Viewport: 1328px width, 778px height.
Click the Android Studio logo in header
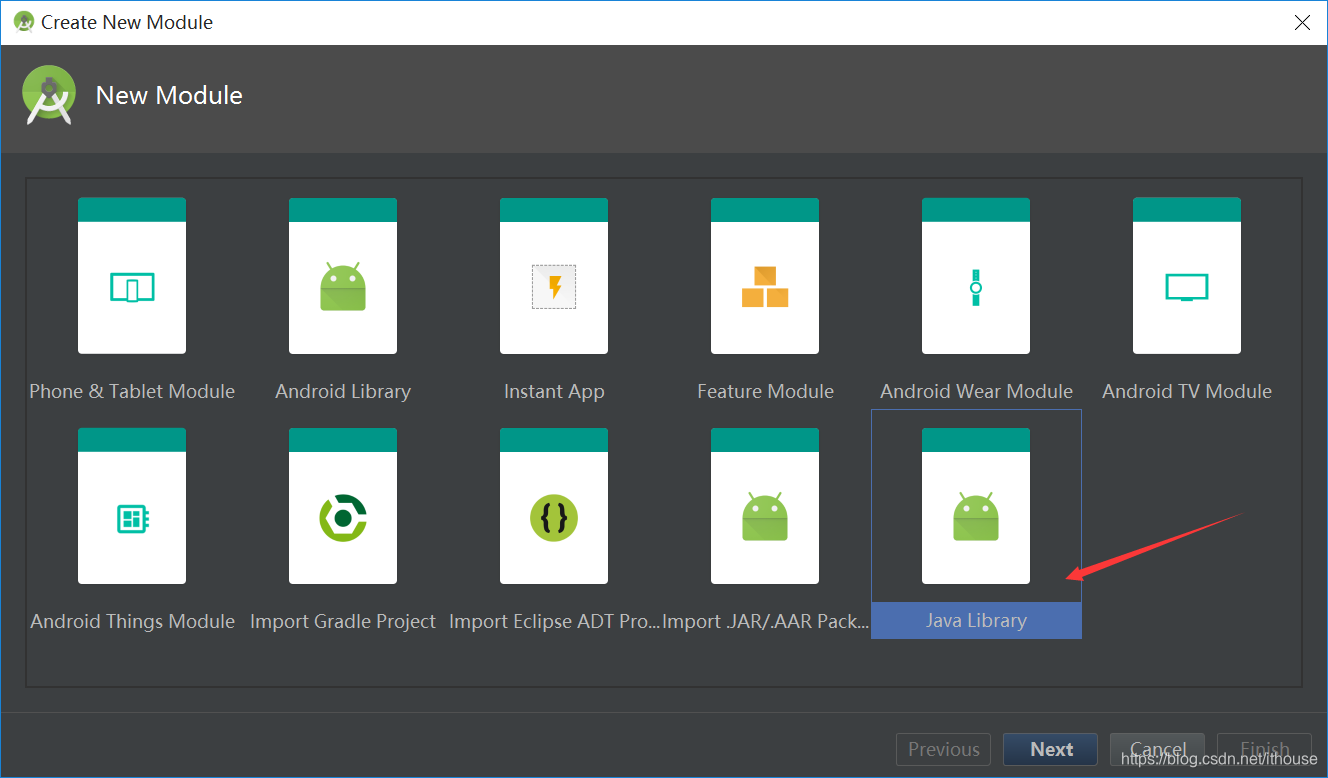click(49, 95)
